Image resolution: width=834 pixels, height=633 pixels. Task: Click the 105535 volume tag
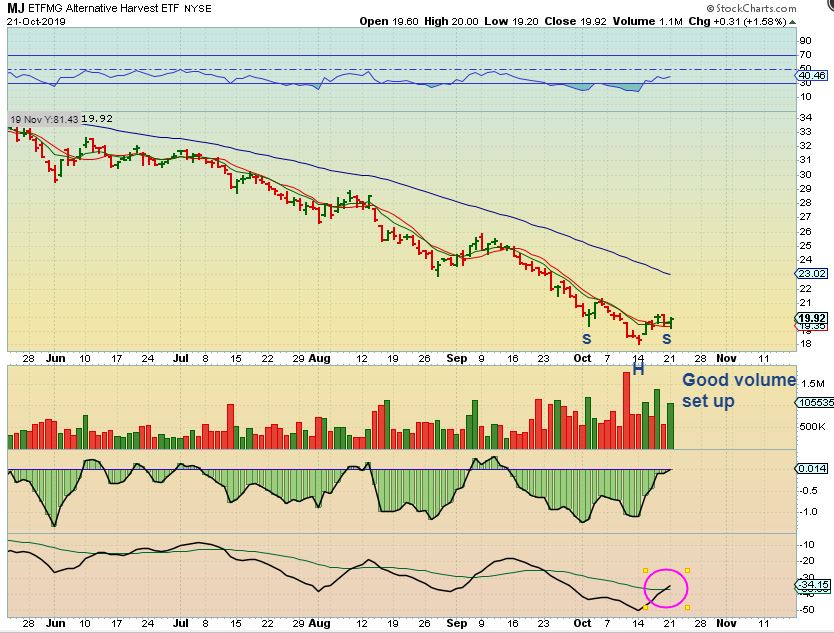(x=815, y=403)
